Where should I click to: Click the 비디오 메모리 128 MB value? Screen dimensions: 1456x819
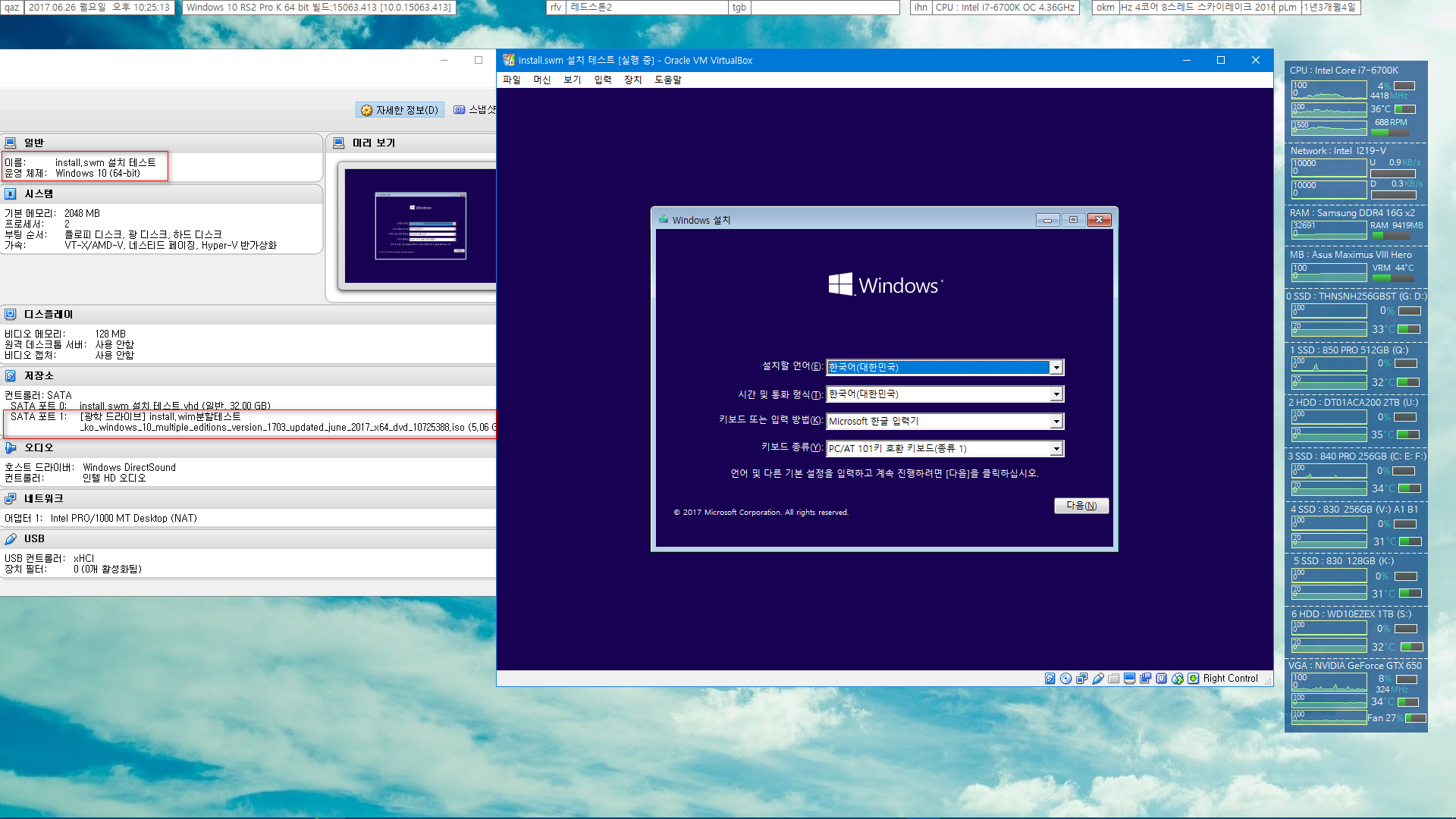[x=111, y=334]
